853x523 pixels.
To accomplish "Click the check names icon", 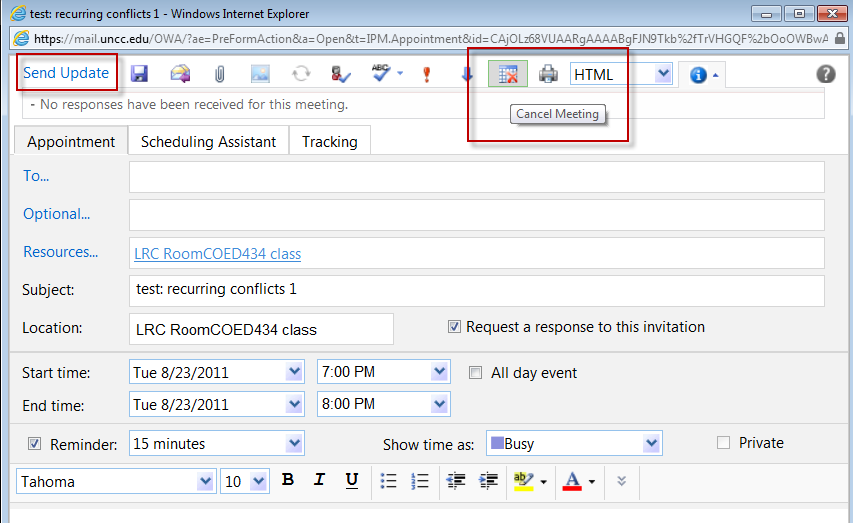I will pyautogui.click(x=341, y=74).
